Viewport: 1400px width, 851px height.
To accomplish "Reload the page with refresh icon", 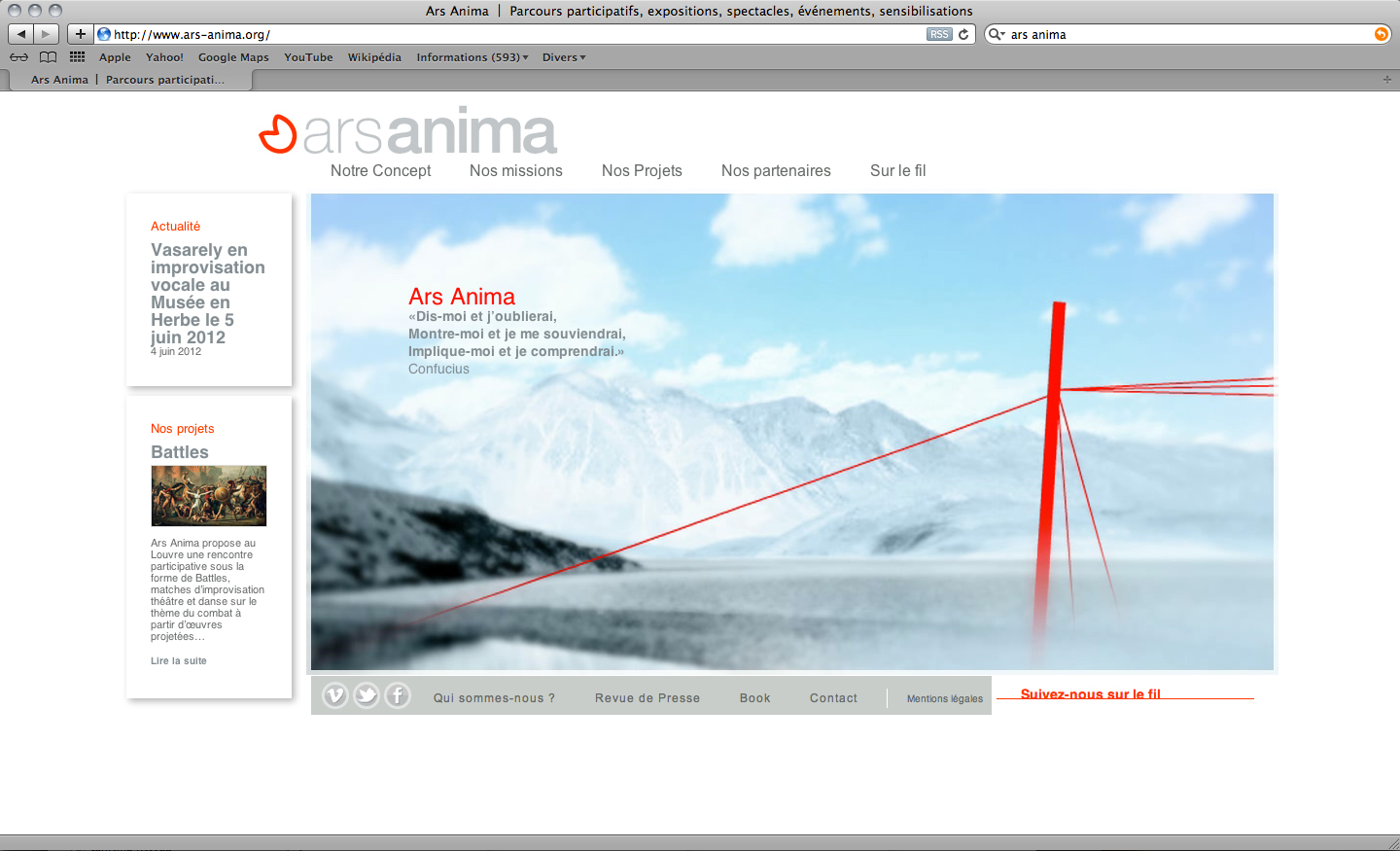I will click(x=963, y=34).
